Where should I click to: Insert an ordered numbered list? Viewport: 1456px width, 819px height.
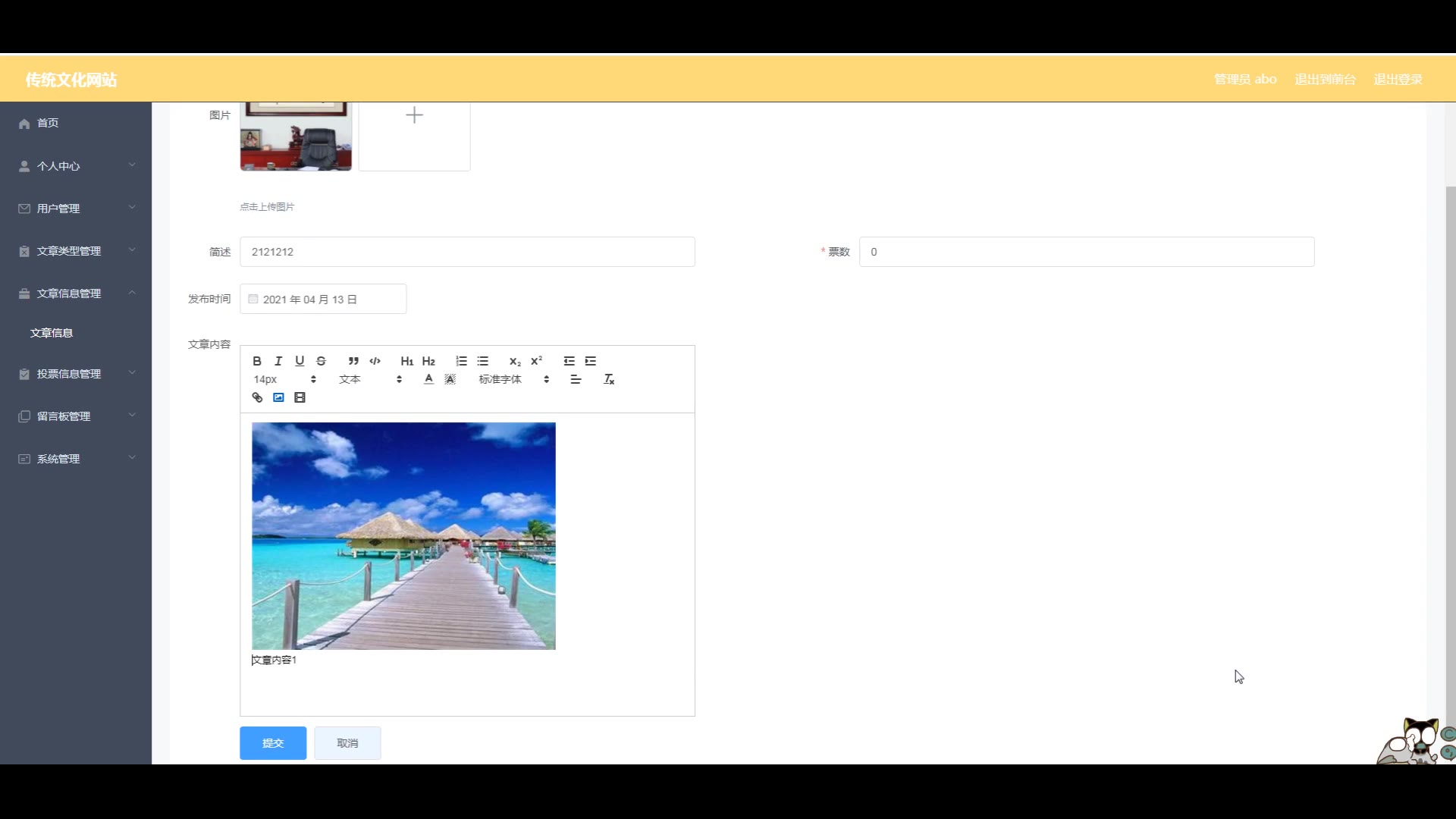tap(461, 361)
